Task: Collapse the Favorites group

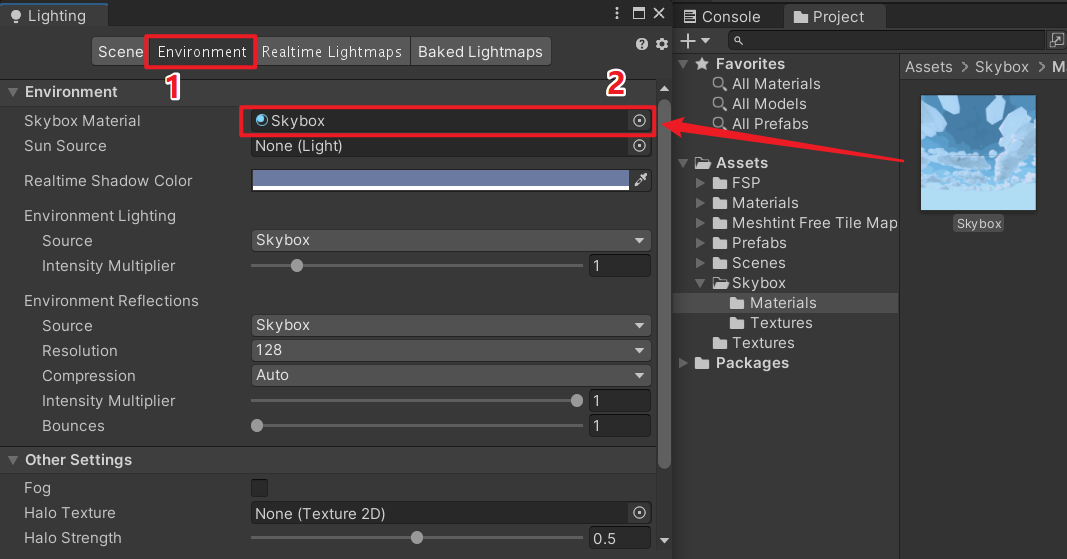Action: pyautogui.click(x=683, y=64)
